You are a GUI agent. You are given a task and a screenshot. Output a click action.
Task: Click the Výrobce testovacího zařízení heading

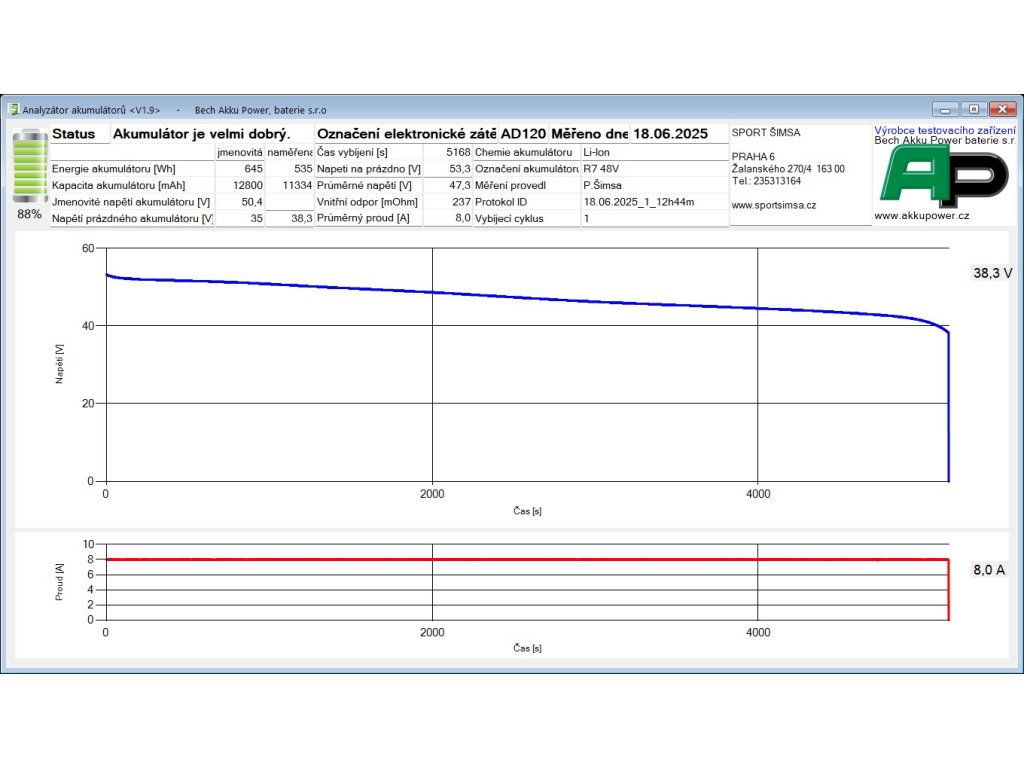[944, 130]
